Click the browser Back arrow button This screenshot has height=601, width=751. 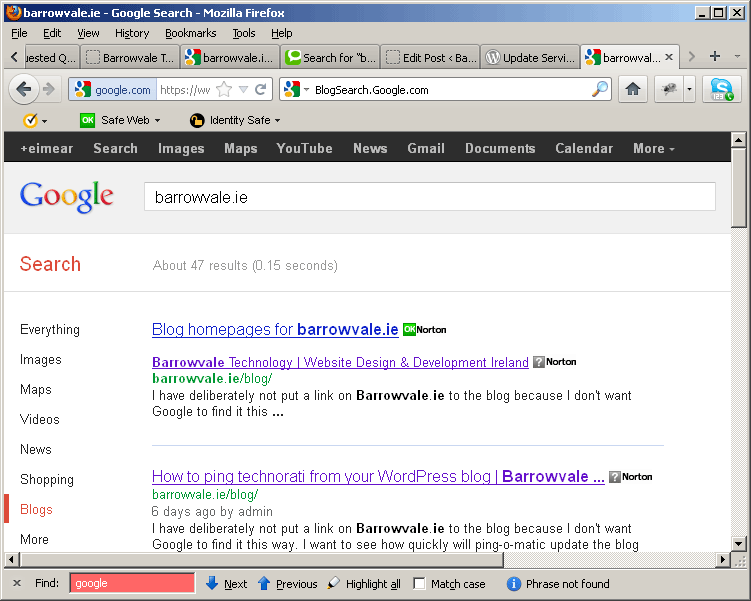pyautogui.click(x=23, y=89)
